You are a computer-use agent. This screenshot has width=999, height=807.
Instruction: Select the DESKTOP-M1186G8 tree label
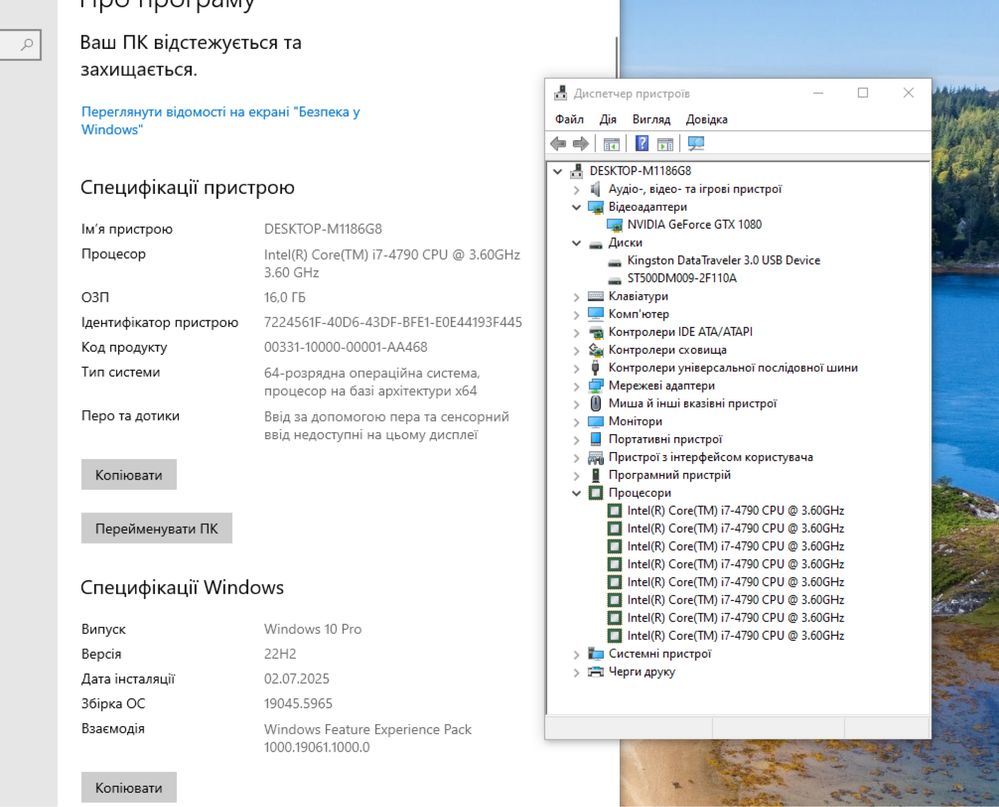pyautogui.click(x=640, y=171)
